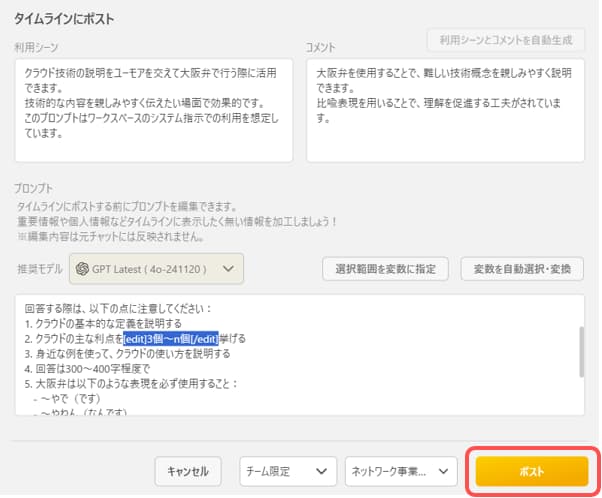Click the 身近な例を使って line in prompt

coord(127,353)
